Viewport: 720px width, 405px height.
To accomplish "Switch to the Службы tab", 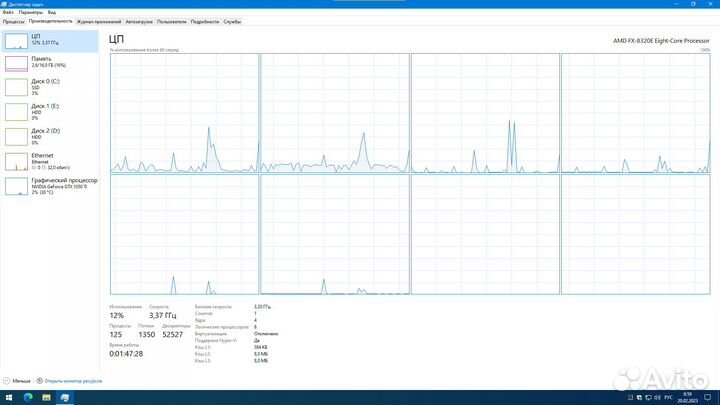I will pos(232,22).
